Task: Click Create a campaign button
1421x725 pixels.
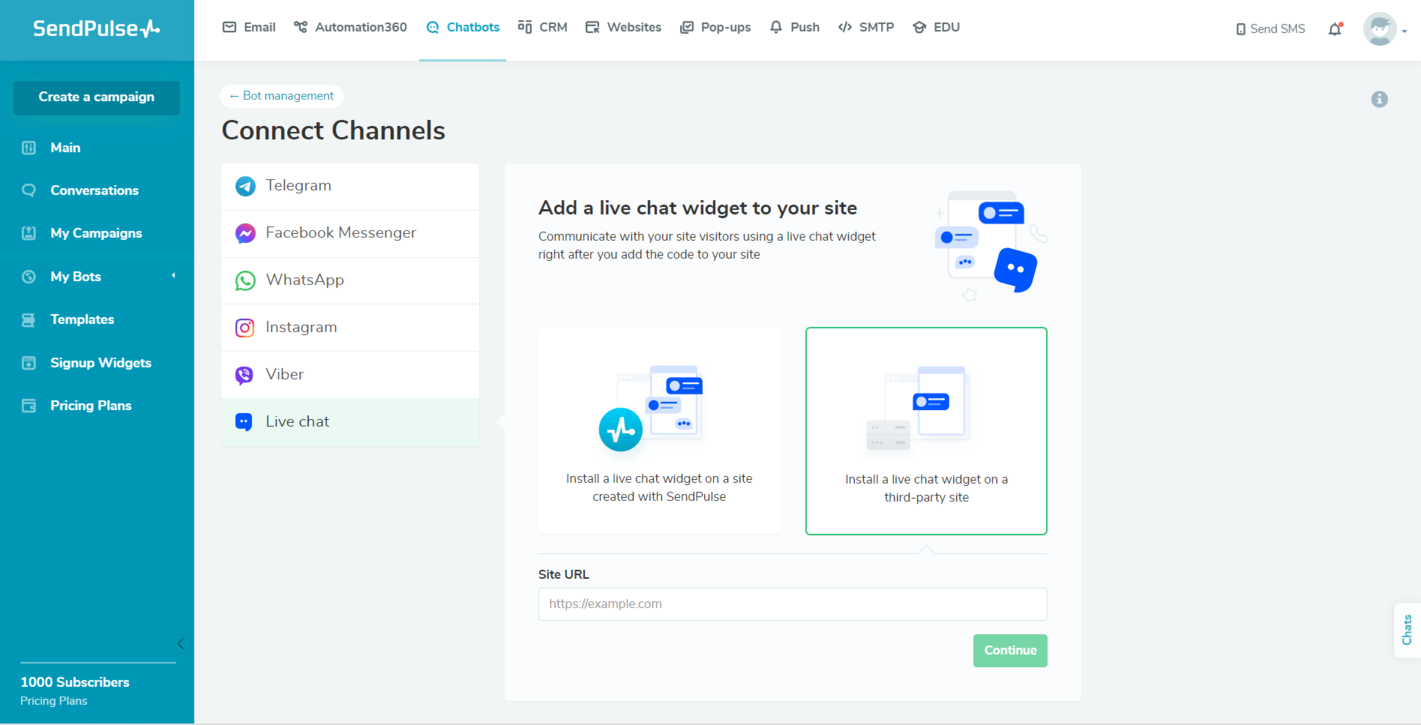Action: point(97,97)
